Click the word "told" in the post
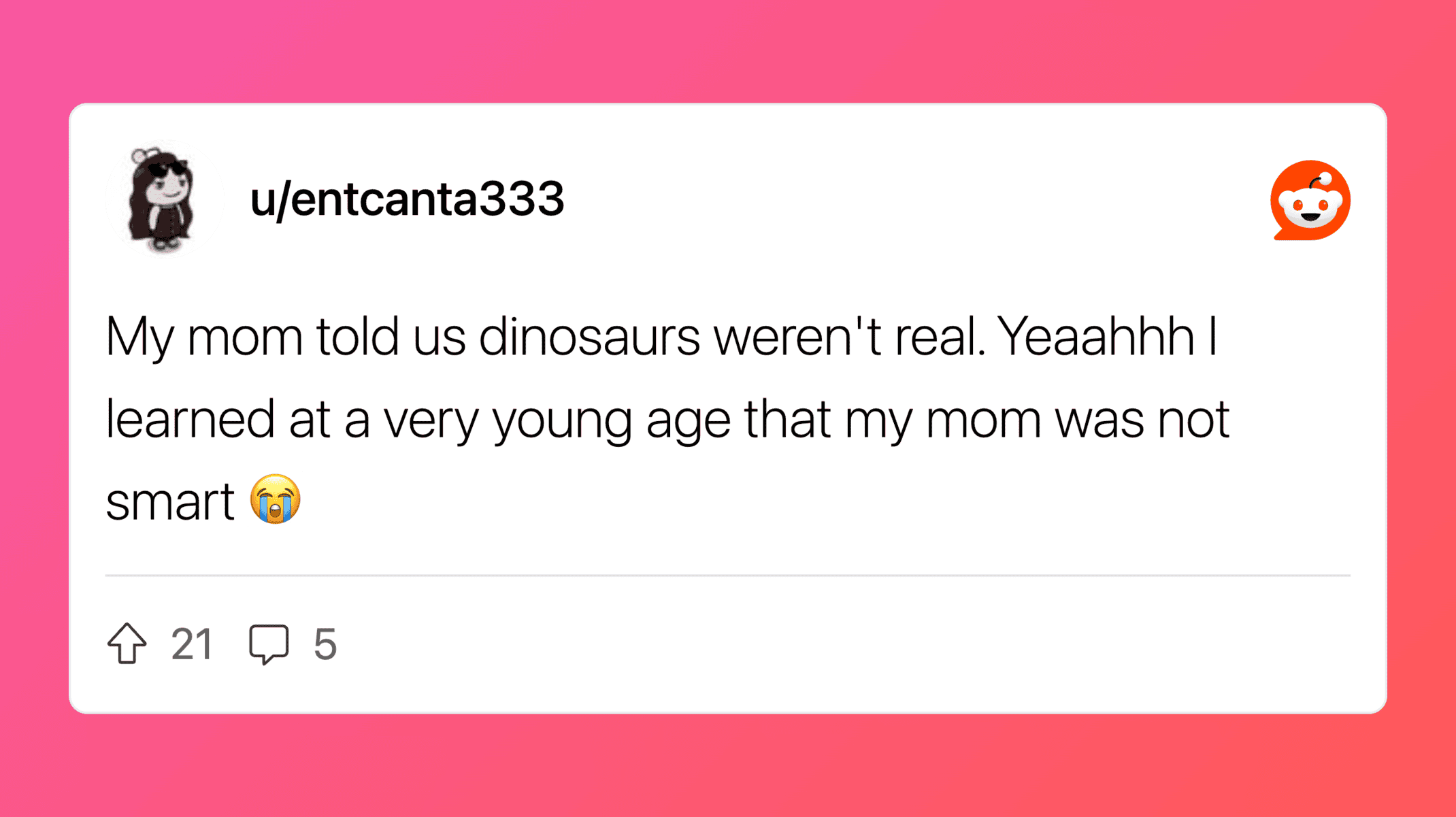 (x=357, y=337)
